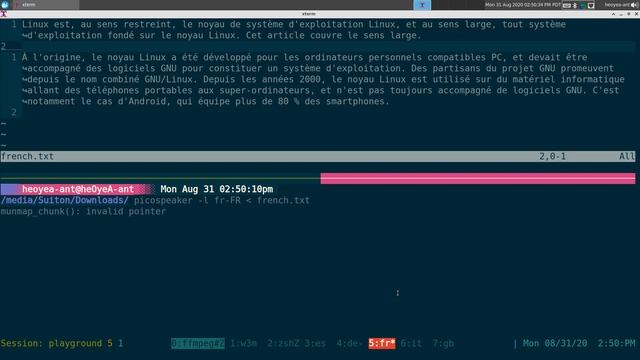Click the 80 % figure in the vim text

289,101
